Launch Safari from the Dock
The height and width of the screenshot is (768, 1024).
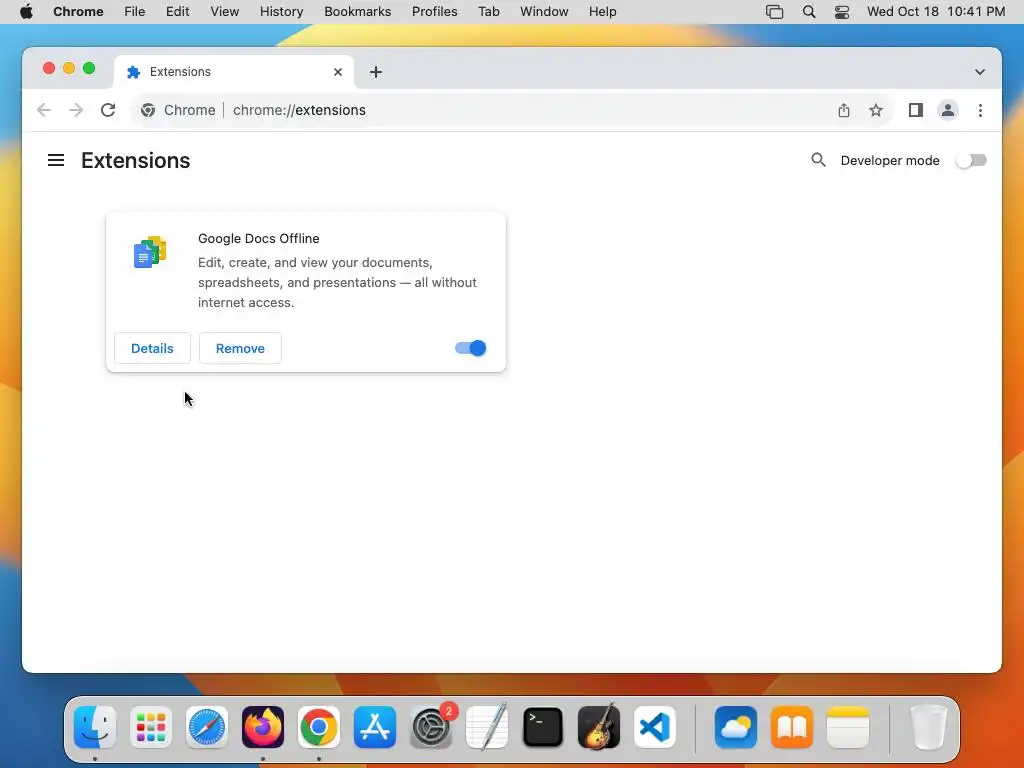tap(207, 727)
